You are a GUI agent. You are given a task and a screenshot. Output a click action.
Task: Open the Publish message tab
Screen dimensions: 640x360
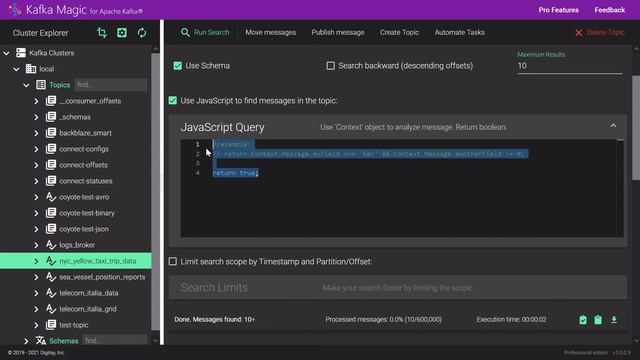338,32
